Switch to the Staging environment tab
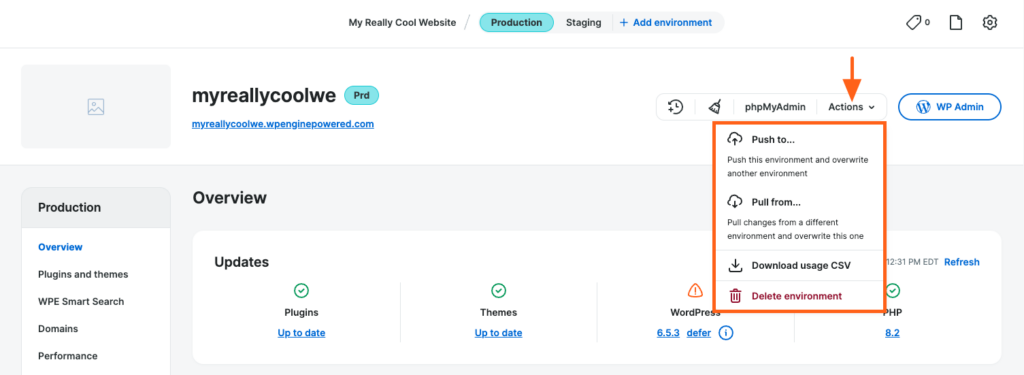1024x375 pixels. (583, 22)
